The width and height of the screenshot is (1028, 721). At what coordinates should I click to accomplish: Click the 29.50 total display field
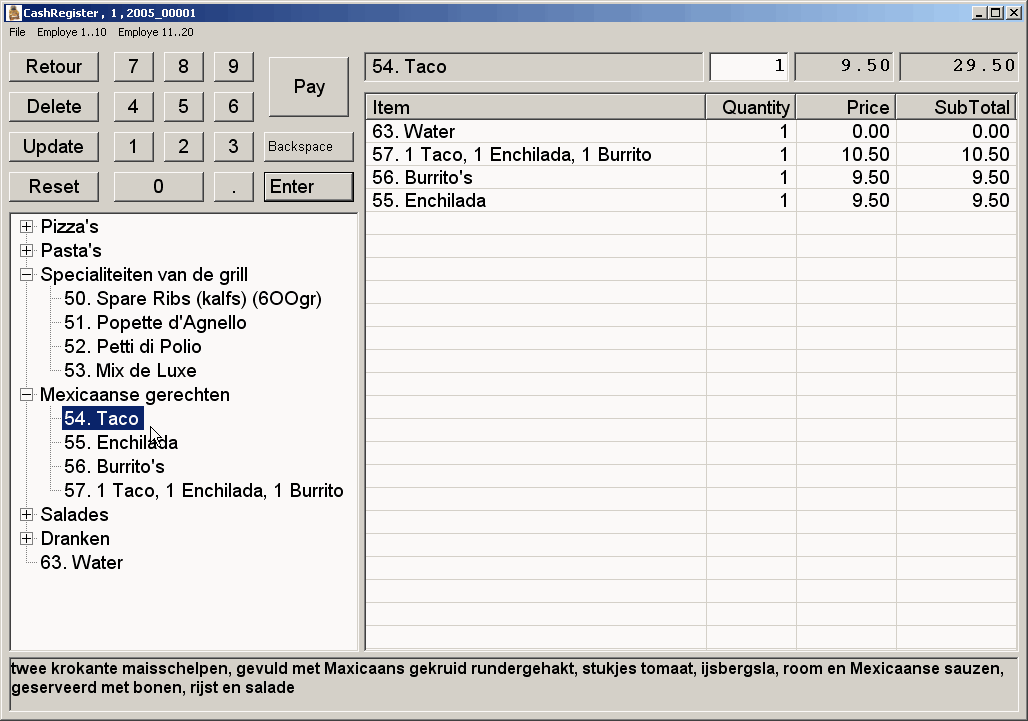coord(959,66)
